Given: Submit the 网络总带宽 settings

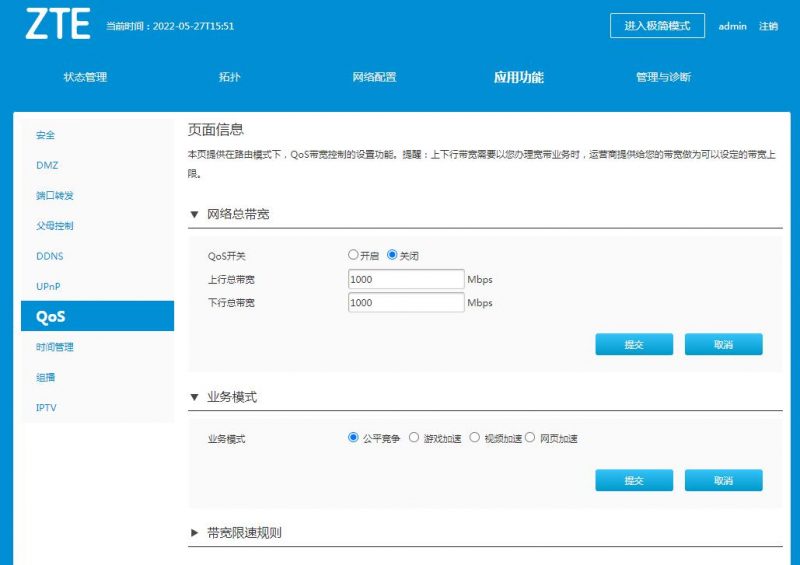Looking at the screenshot, I should [x=633, y=344].
